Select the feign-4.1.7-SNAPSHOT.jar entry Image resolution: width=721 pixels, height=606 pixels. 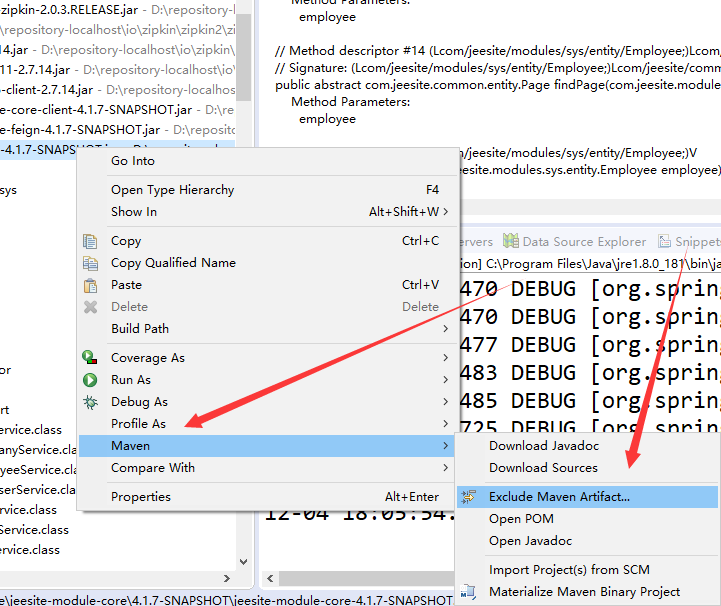pos(118,130)
